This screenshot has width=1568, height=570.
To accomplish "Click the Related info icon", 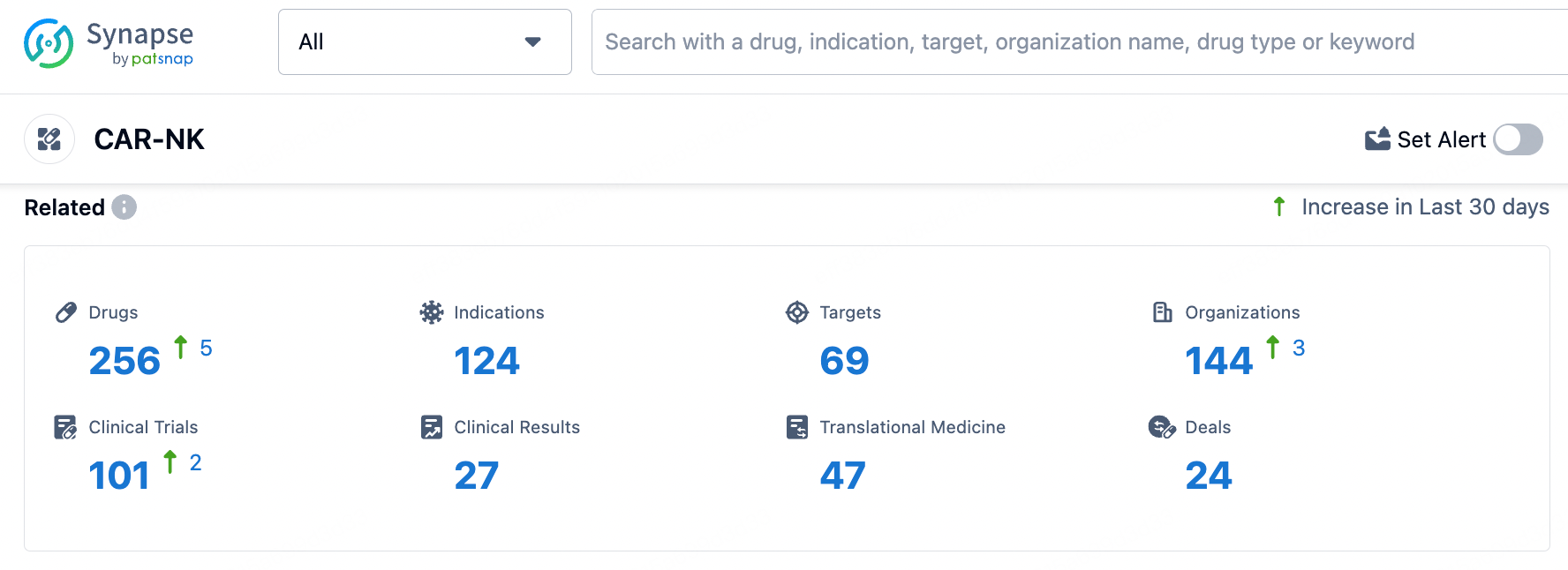I will tap(124, 207).
